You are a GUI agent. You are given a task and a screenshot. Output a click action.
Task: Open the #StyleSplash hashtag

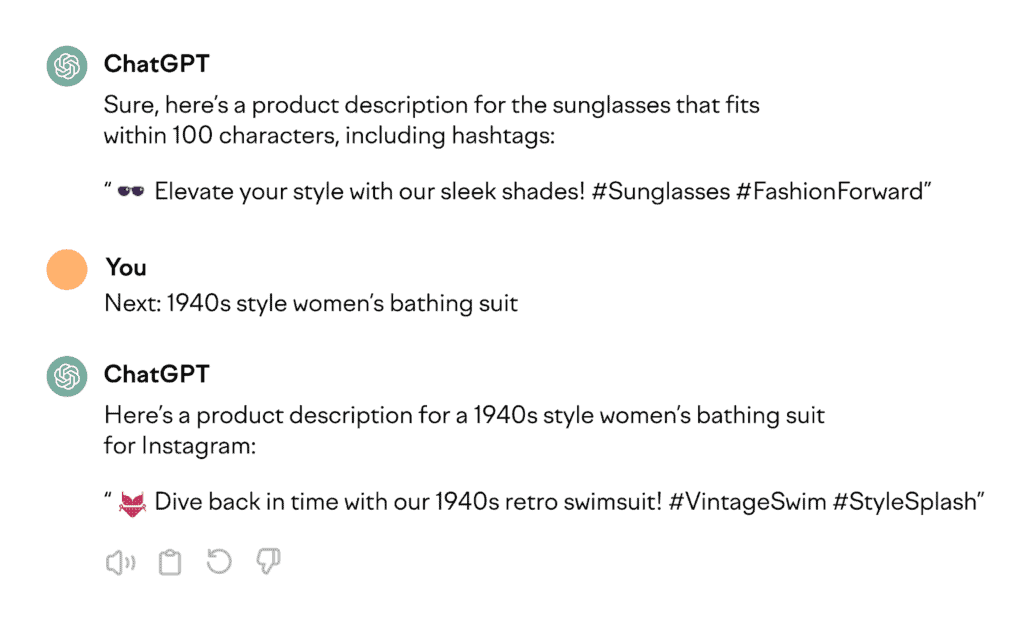coord(908,502)
